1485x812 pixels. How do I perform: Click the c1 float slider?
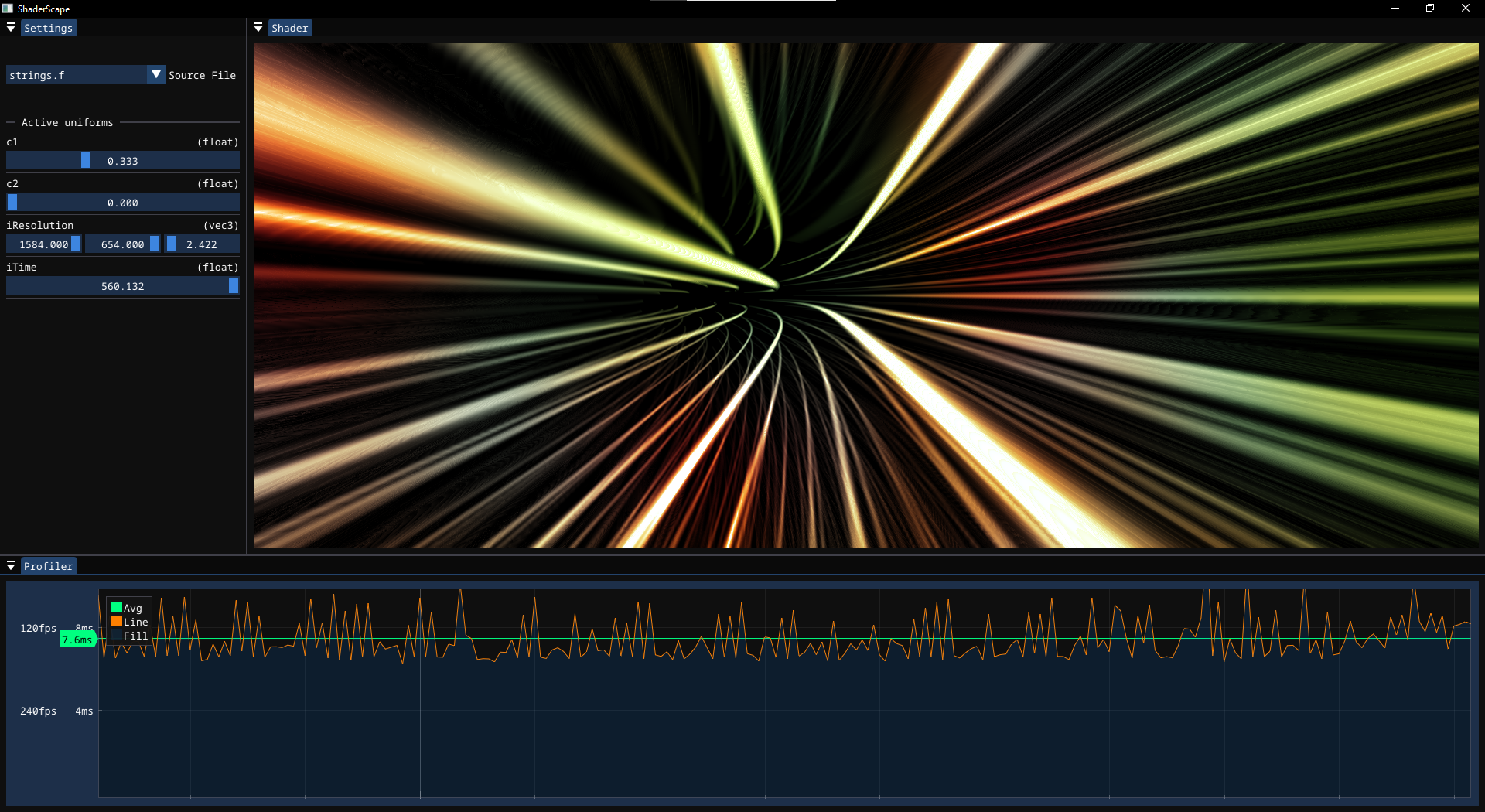[x=123, y=160]
